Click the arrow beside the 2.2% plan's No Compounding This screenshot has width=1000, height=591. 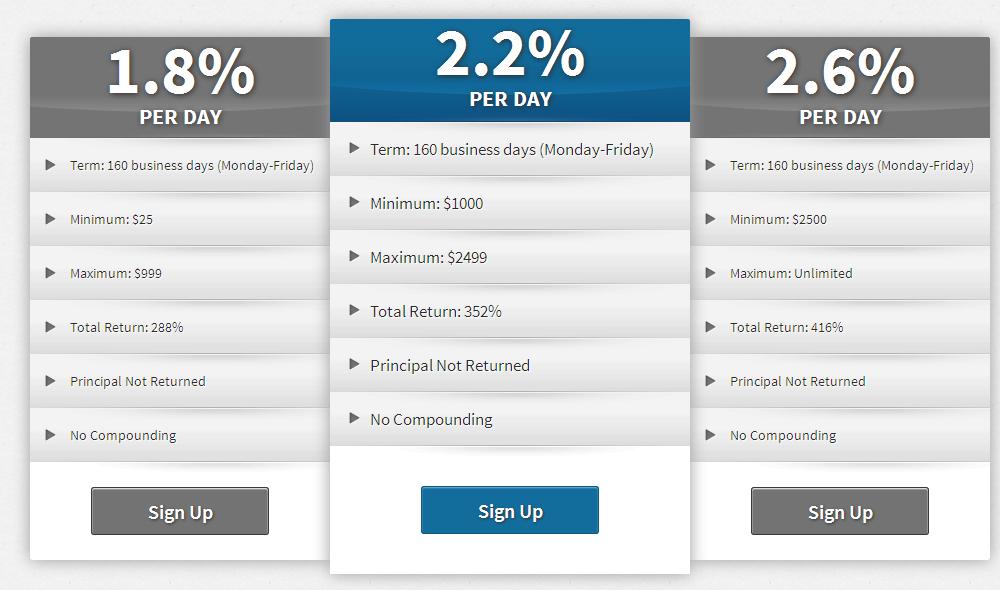pos(354,418)
